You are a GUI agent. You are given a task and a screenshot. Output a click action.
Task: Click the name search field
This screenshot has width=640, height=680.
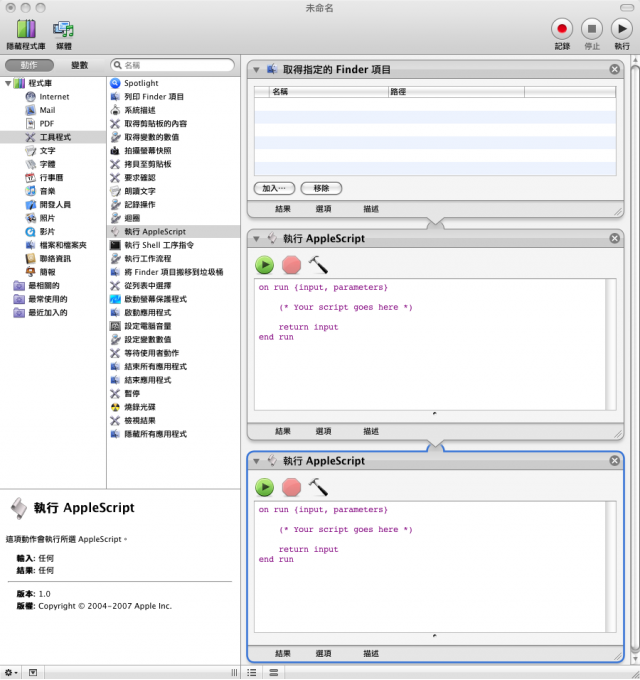click(x=173, y=65)
